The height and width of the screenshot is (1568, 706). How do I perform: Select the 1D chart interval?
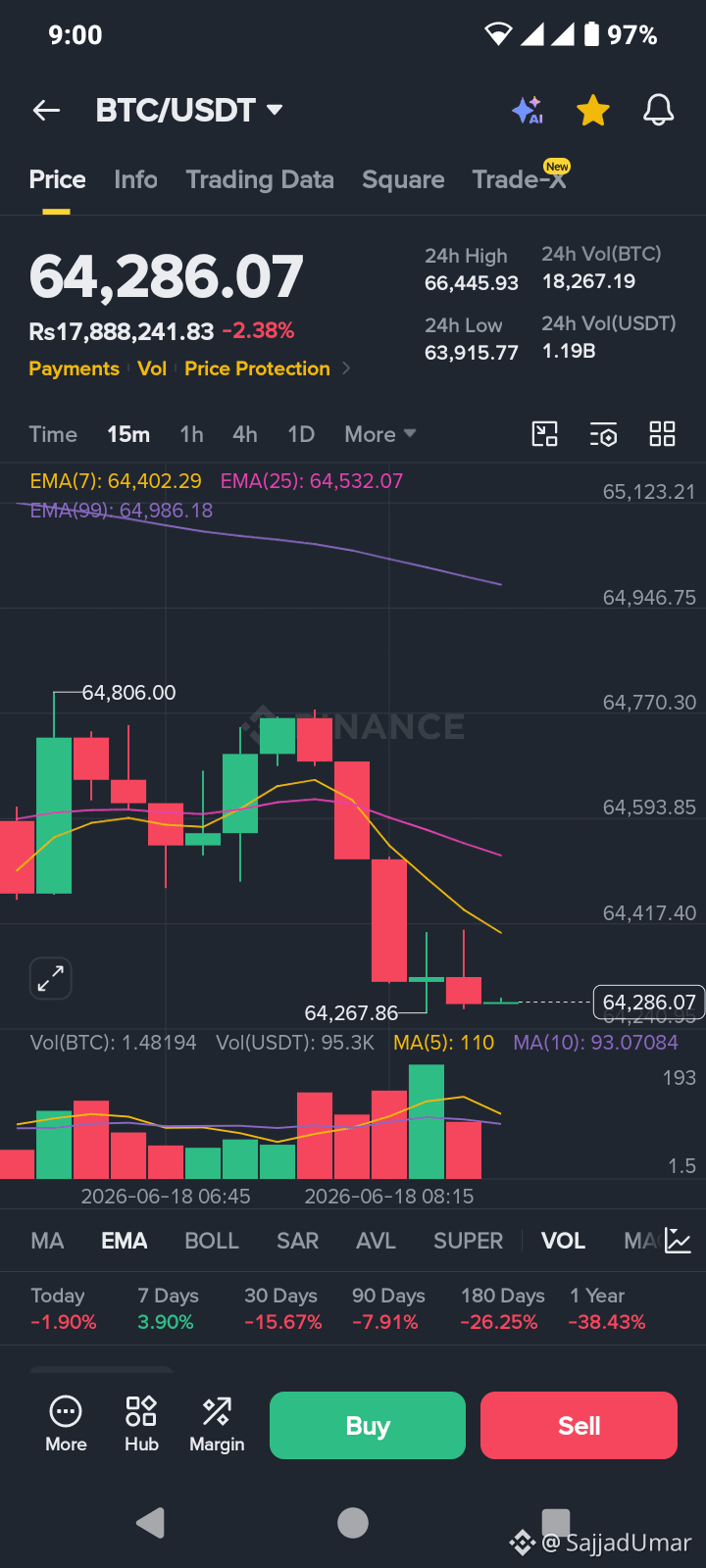click(301, 434)
